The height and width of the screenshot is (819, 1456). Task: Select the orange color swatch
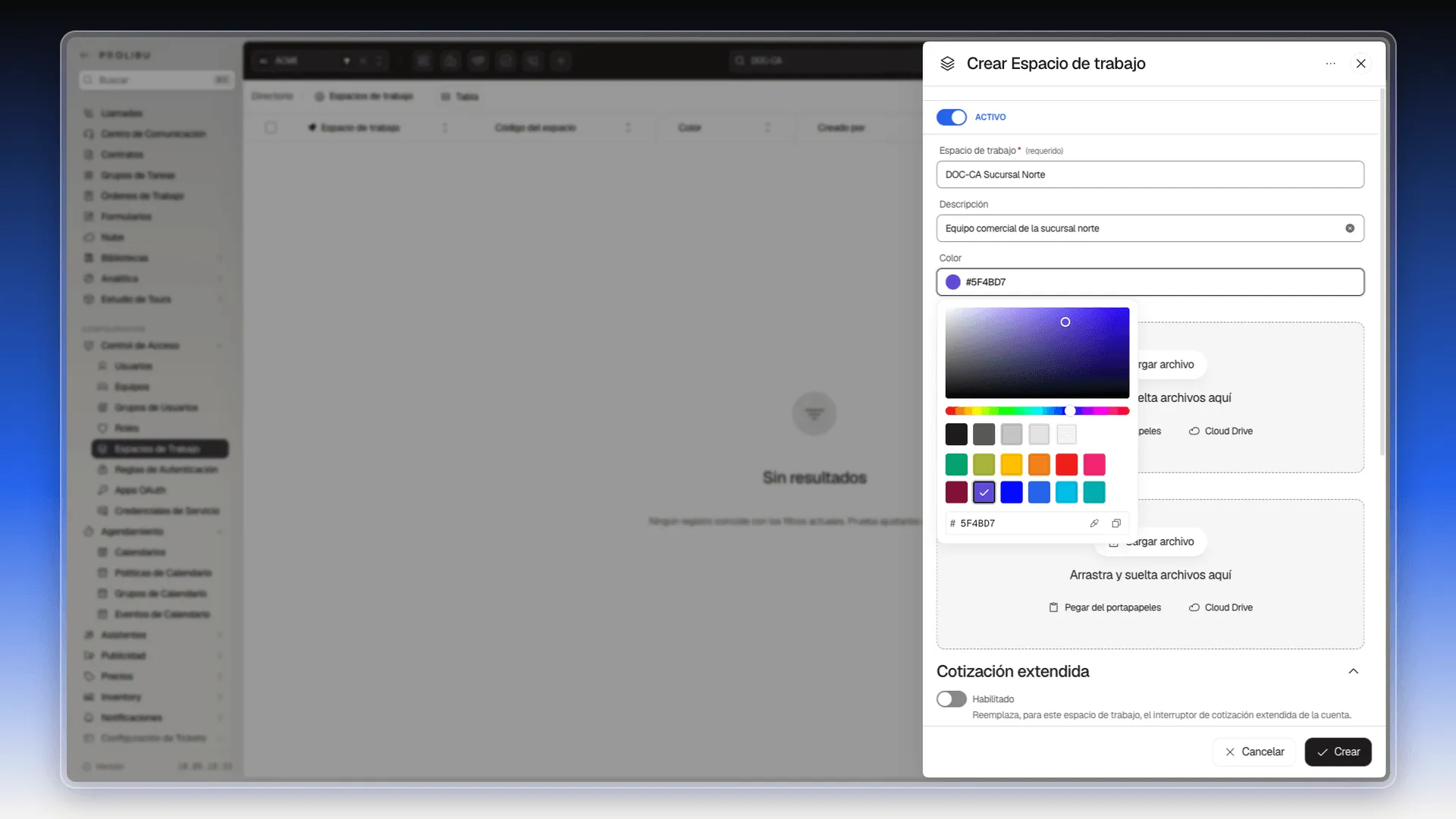(1039, 464)
